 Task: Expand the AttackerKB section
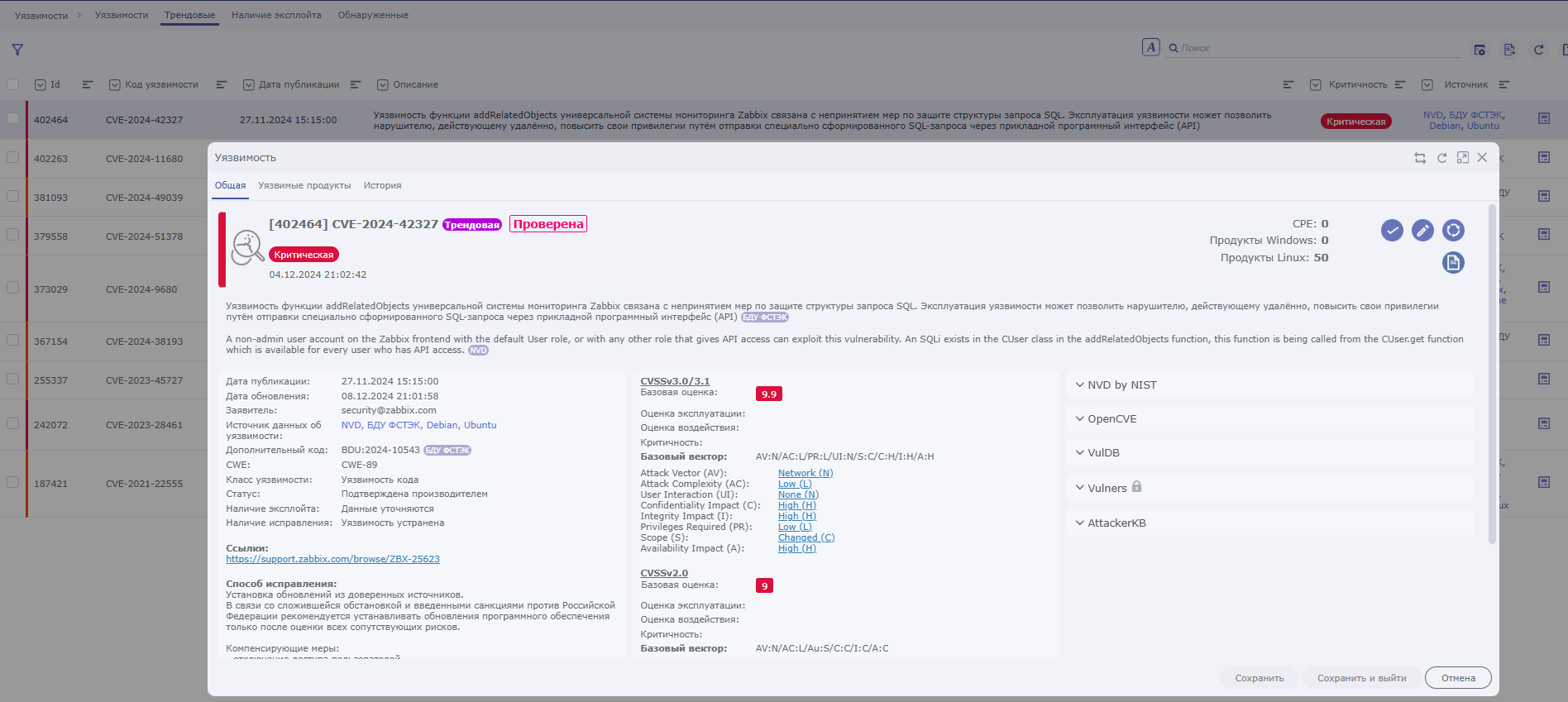(x=1269, y=523)
